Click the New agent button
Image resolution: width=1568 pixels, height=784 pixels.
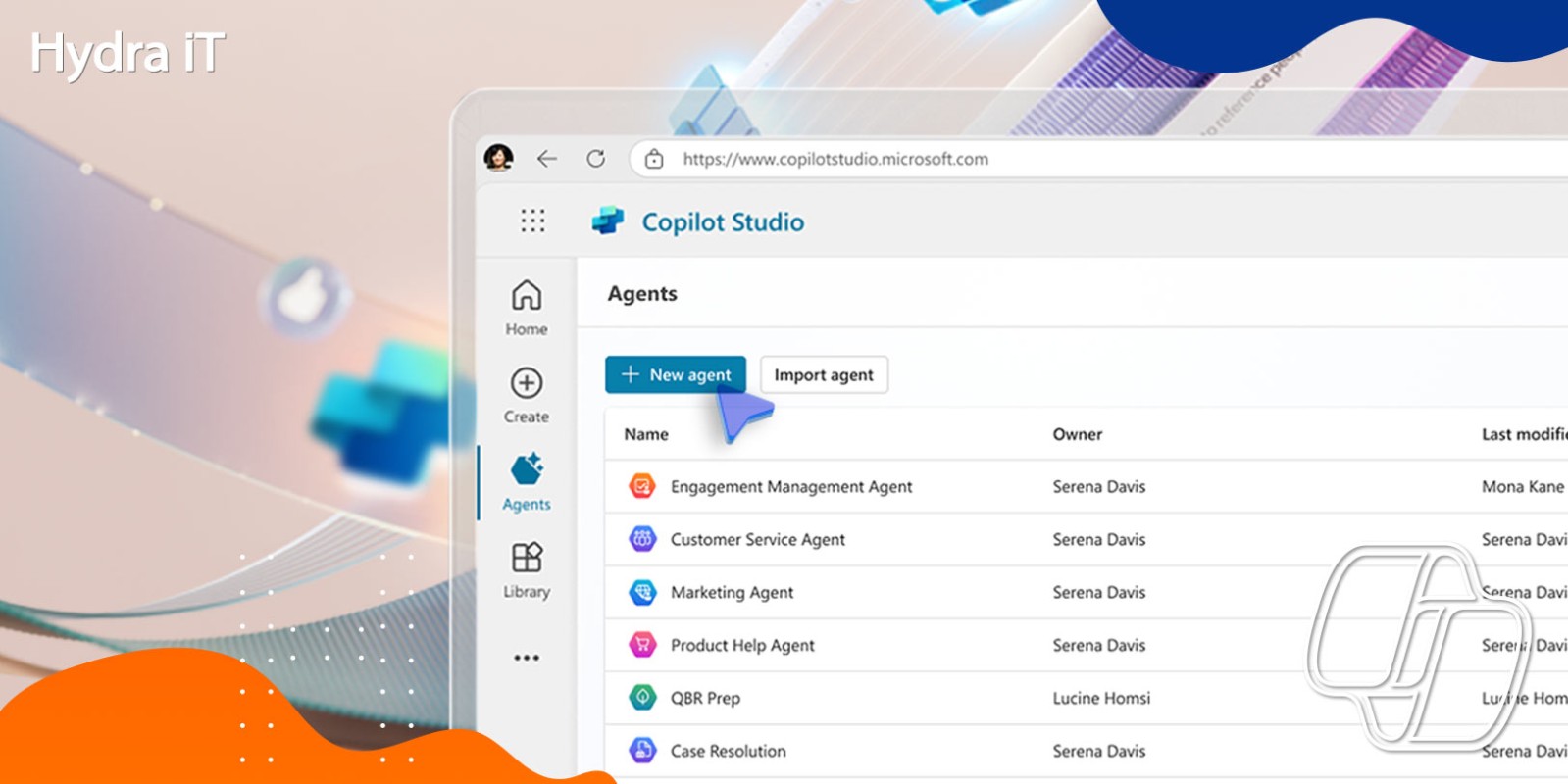pyautogui.click(x=676, y=374)
